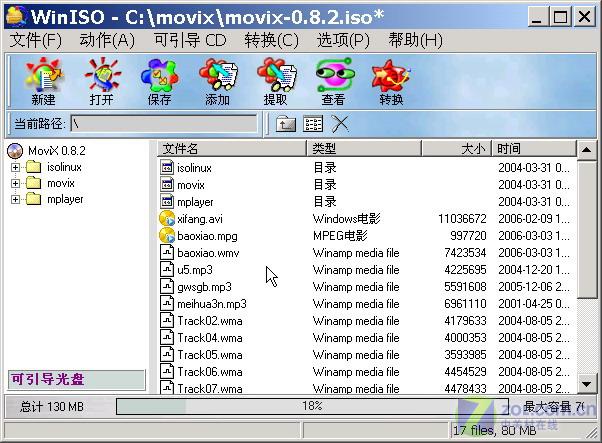This screenshot has width=602, height=443.
Task: Click the 17 files, 80 MB status text
Action: tap(494, 430)
